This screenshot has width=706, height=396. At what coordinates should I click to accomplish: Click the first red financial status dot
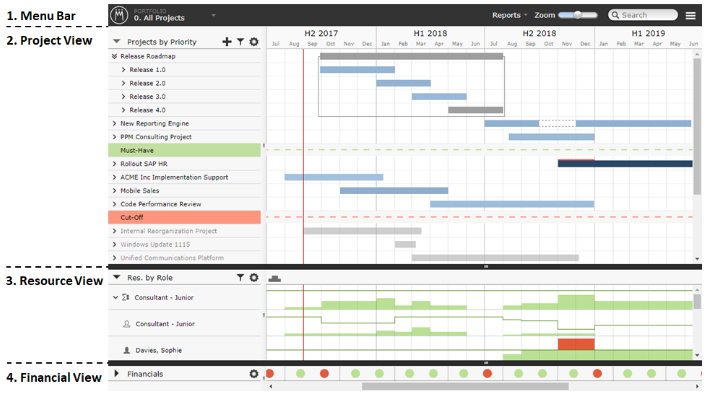pyautogui.click(x=270, y=374)
